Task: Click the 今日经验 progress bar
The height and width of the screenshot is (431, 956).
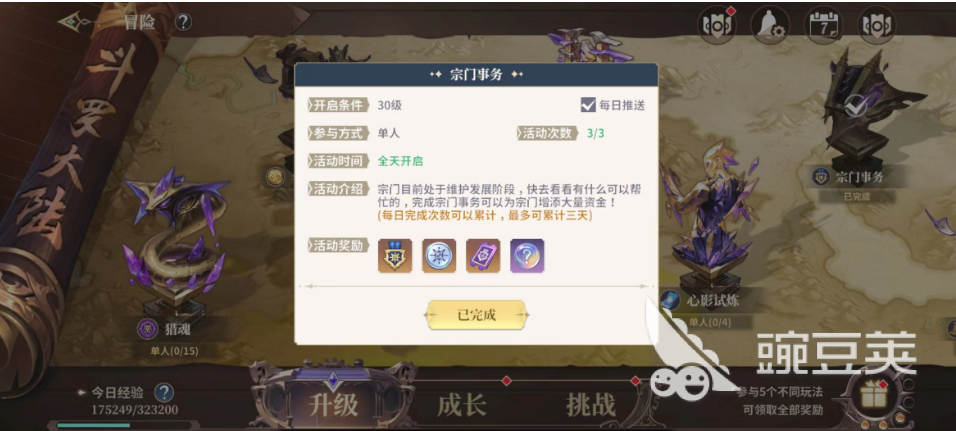Action: (x=124, y=425)
